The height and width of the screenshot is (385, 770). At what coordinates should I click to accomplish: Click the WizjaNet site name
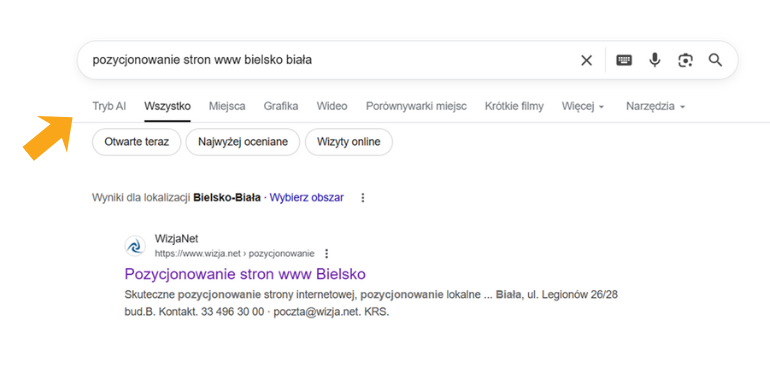tap(176, 239)
